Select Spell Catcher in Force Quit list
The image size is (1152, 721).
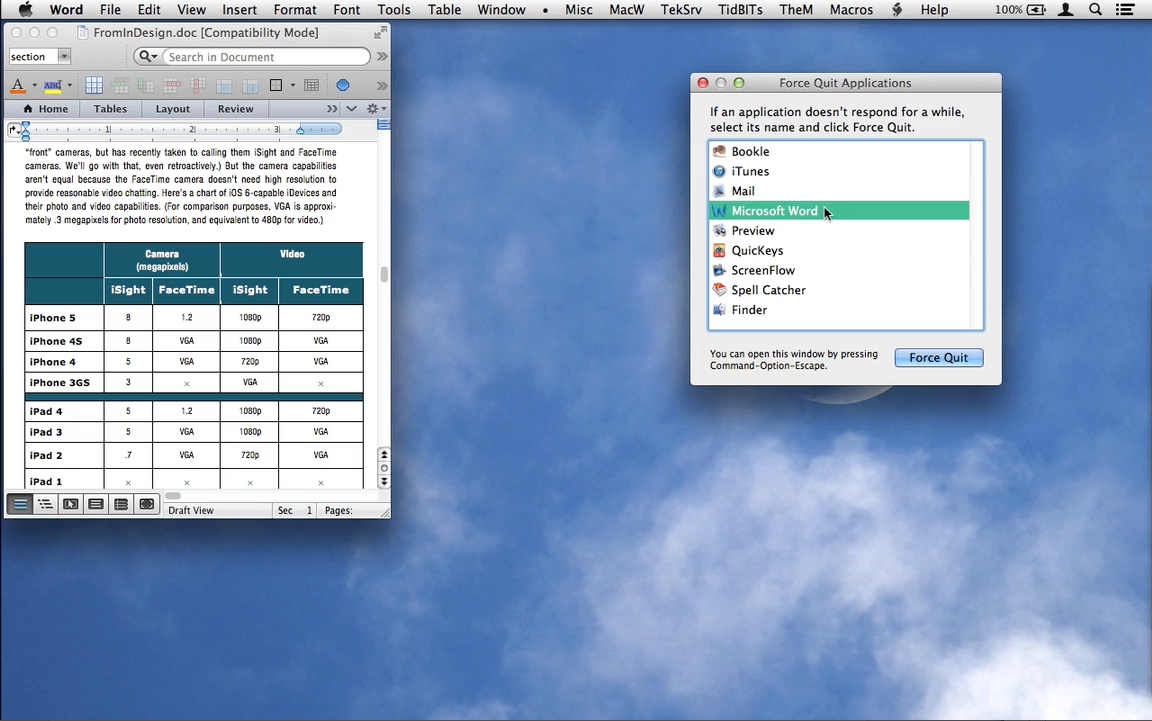click(x=839, y=290)
